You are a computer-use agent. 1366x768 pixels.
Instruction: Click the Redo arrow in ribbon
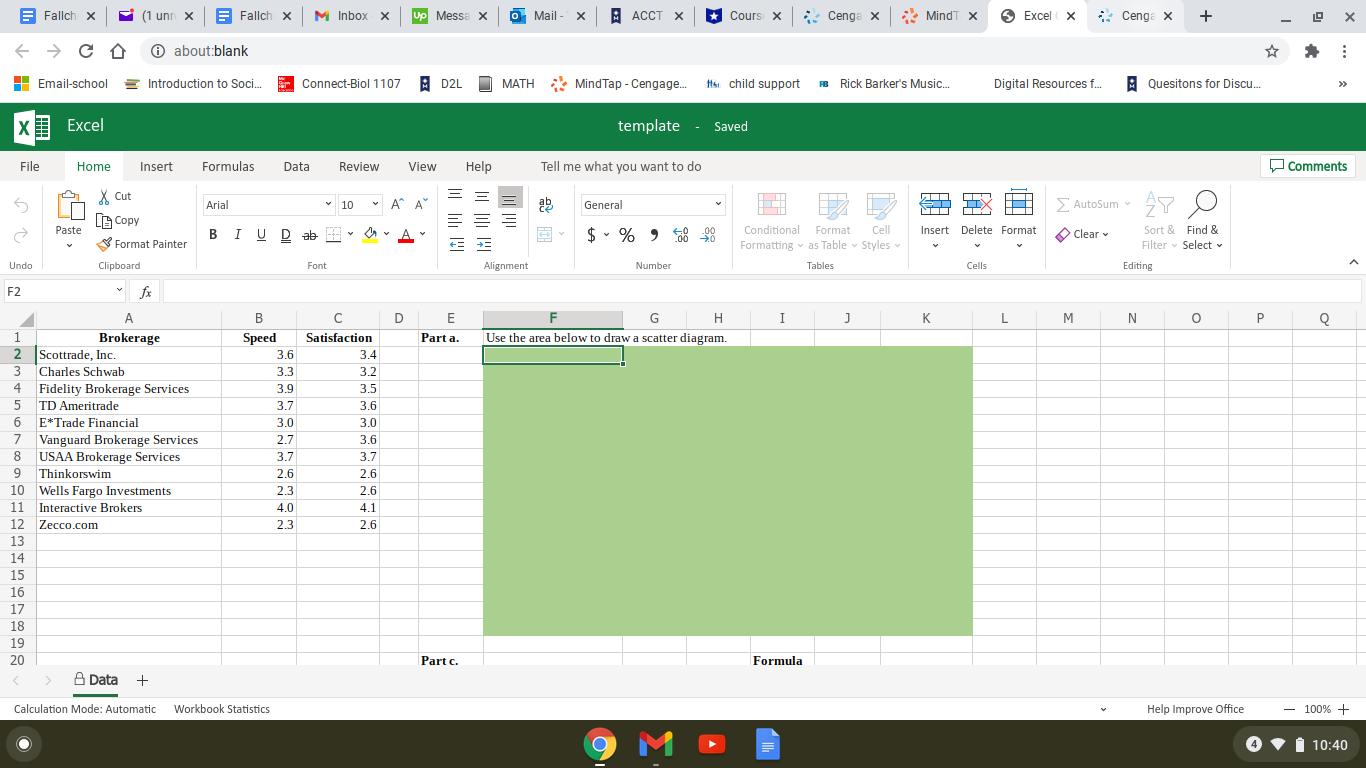(21, 235)
